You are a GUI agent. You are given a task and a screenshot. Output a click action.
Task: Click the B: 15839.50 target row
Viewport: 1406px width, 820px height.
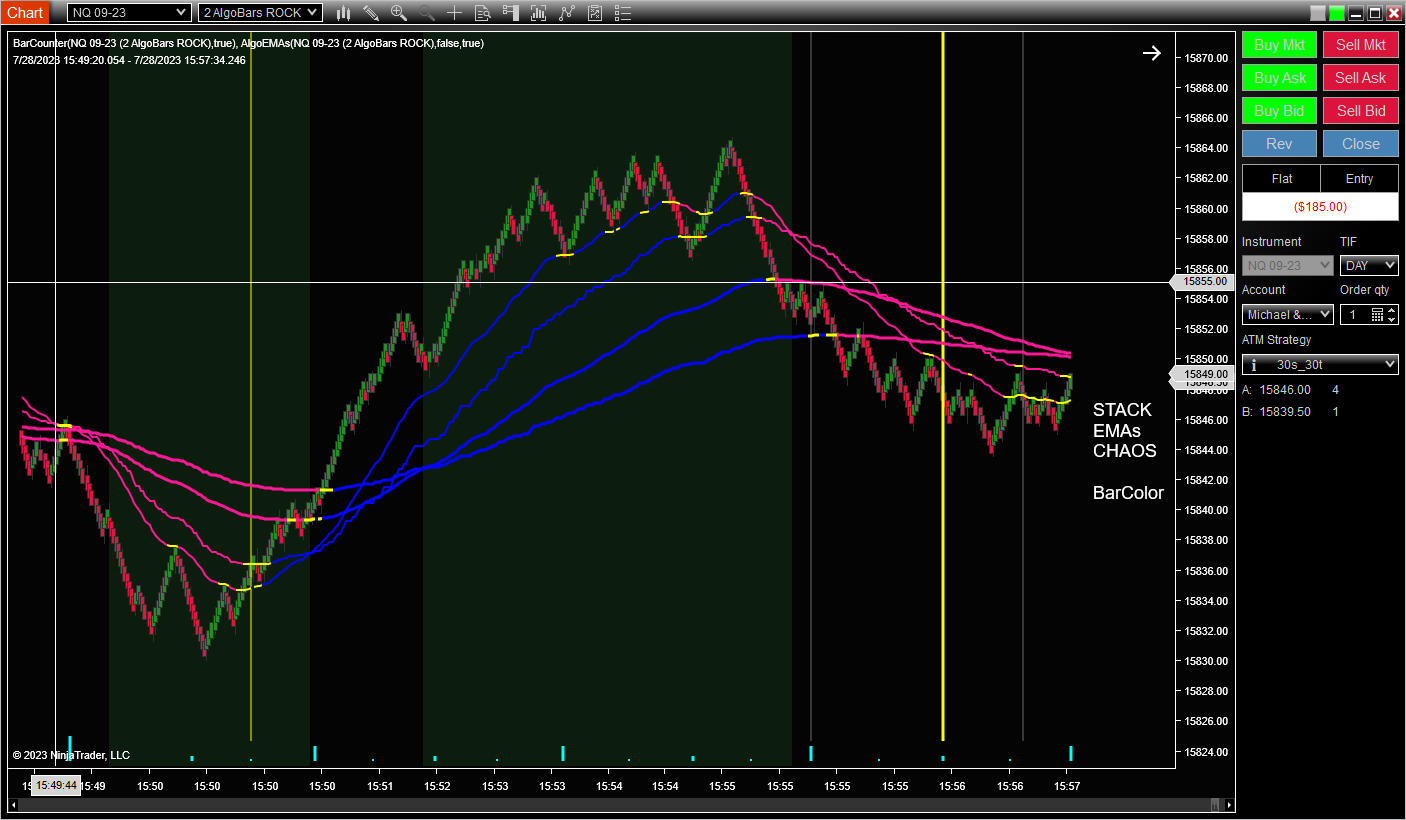click(x=1290, y=412)
